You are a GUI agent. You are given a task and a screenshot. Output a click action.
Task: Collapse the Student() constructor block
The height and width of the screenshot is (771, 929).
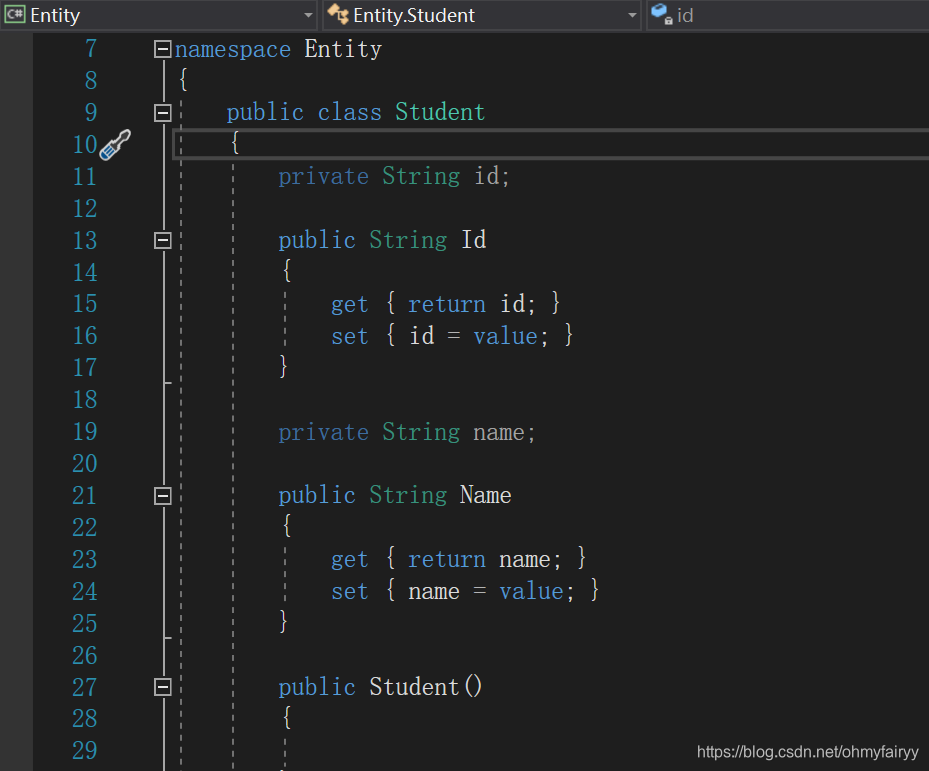(162, 687)
